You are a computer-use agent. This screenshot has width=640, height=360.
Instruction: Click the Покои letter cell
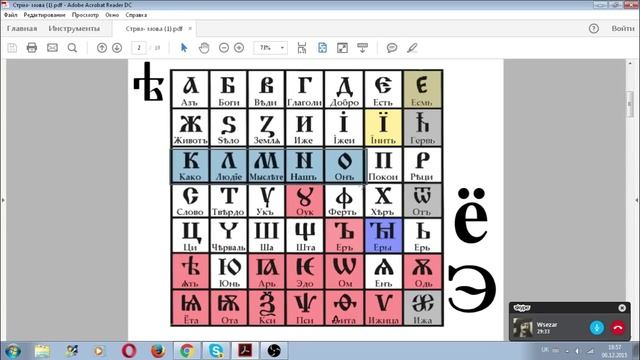383,165
